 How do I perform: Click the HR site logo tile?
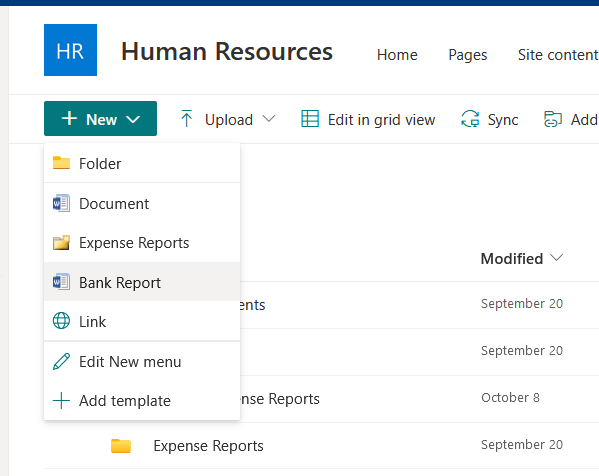tap(70, 50)
